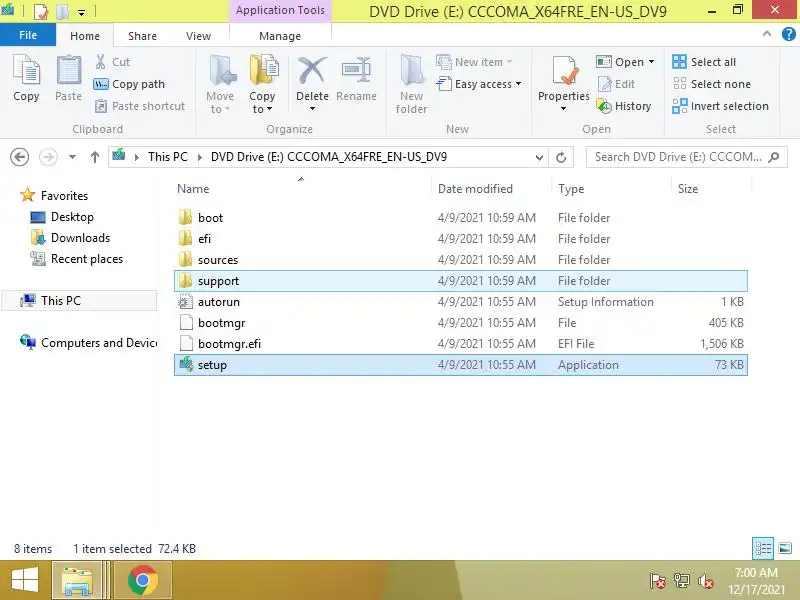Viewport: 800px width, 600px height.
Task: Go up one level with Up arrow
Action: click(x=95, y=157)
